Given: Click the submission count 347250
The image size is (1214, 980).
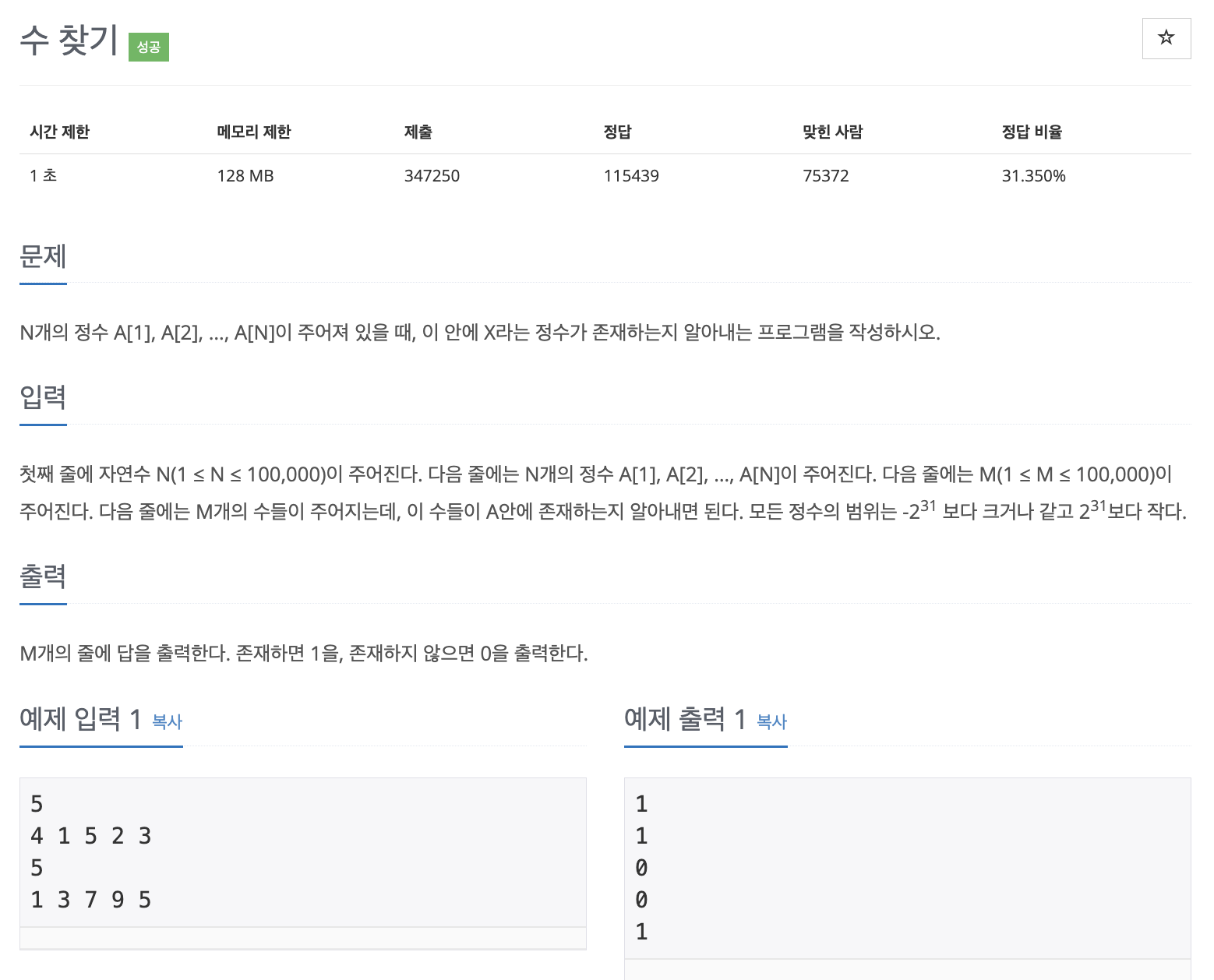Looking at the screenshot, I should (432, 176).
